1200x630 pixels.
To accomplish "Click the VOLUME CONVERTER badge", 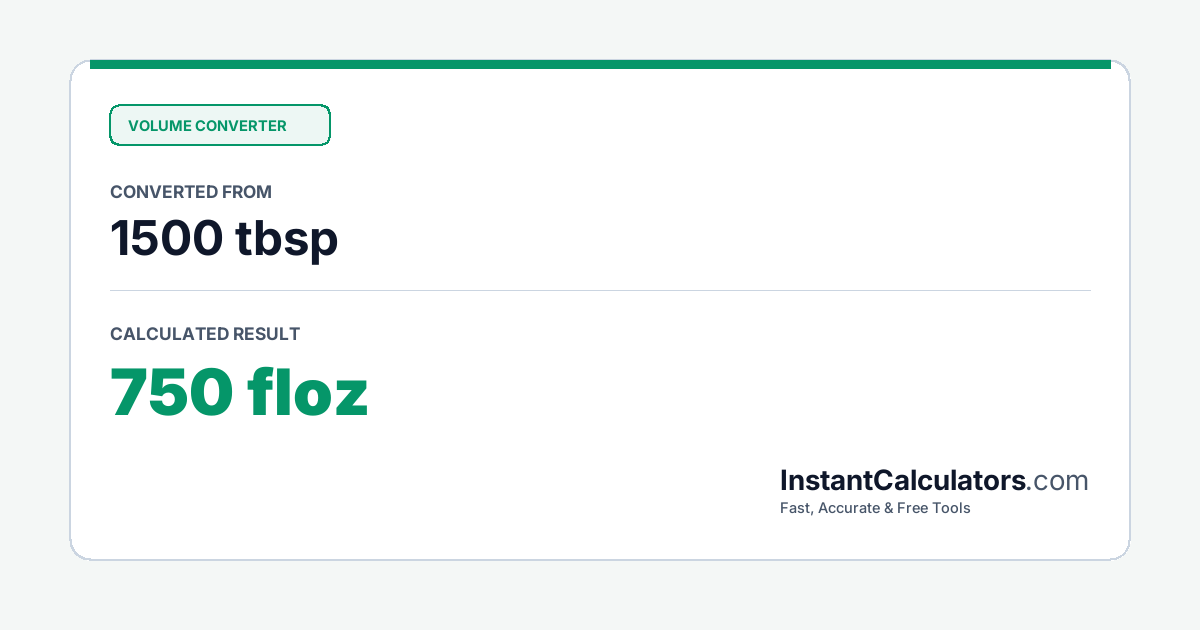I will click(x=219, y=125).
